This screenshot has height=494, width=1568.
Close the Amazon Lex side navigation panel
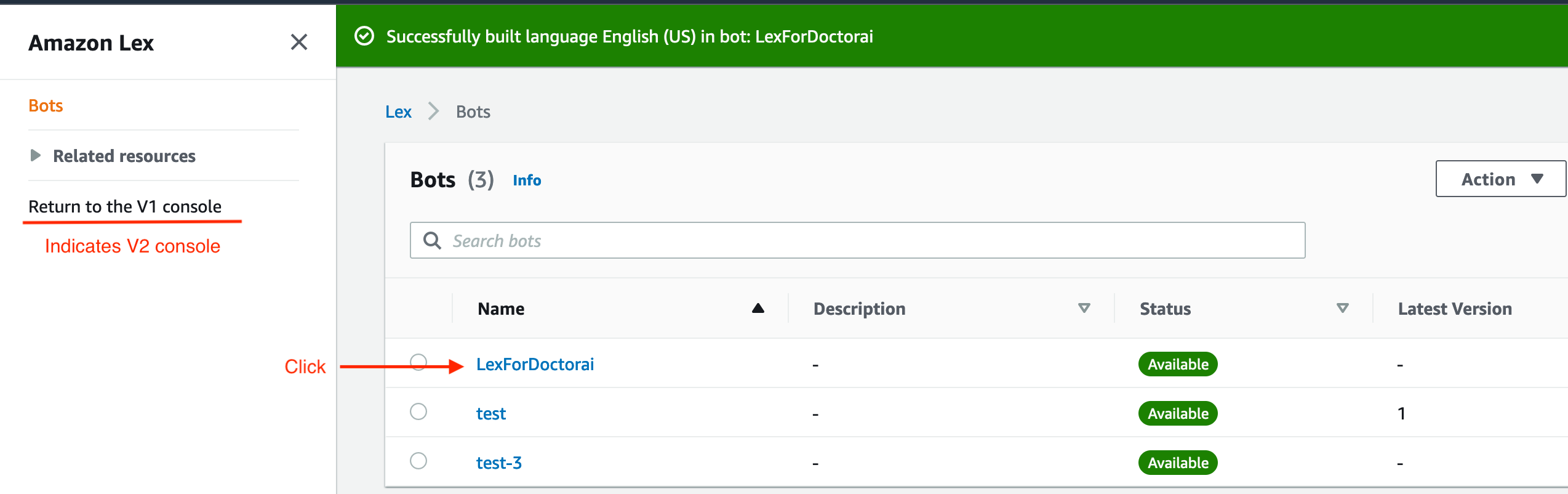pos(299,43)
